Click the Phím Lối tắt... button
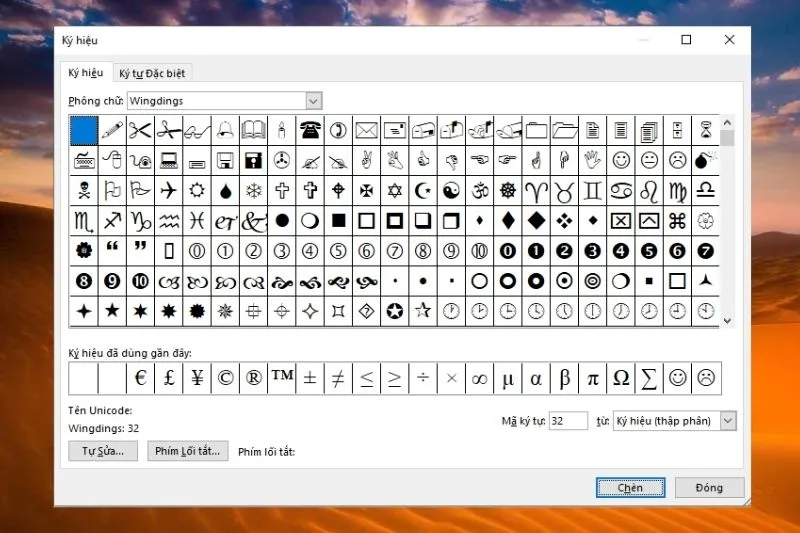Screen dimensions: 800x533 [x=188, y=451]
